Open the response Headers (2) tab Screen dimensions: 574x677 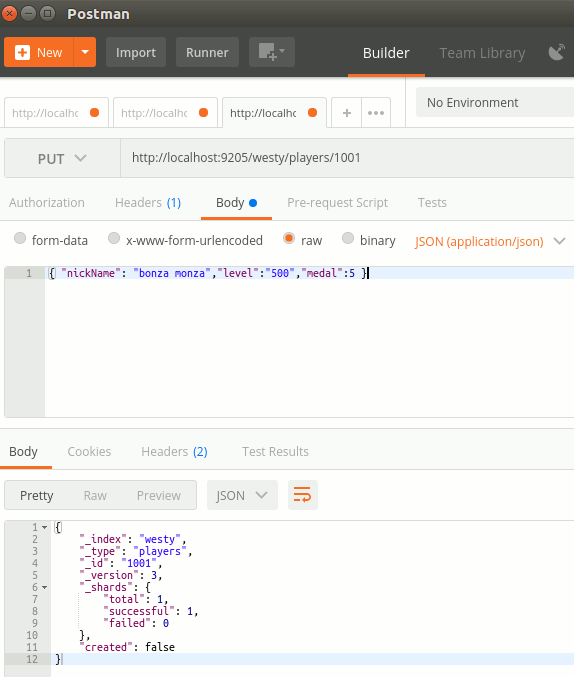coord(174,452)
